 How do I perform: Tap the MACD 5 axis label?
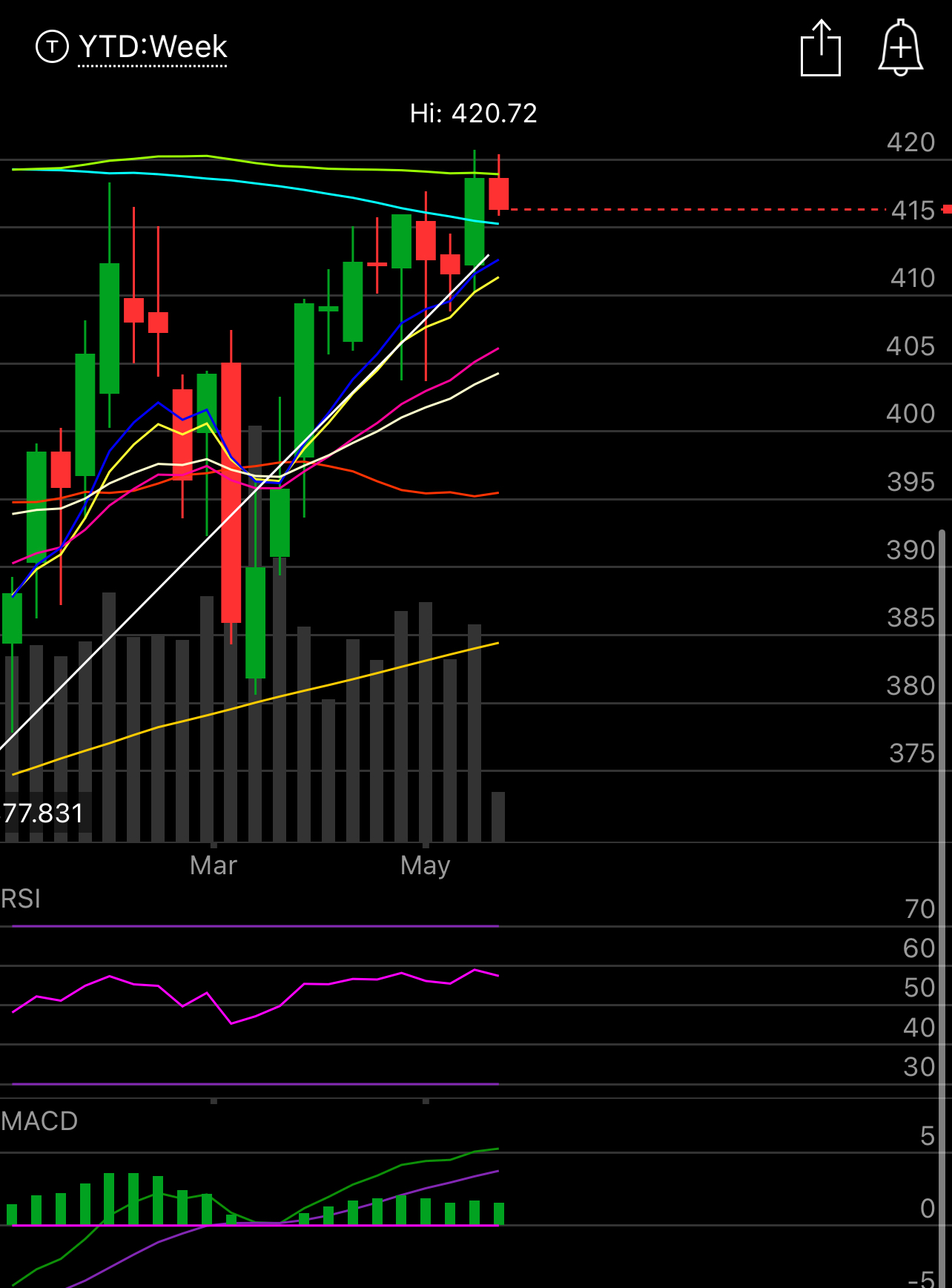click(x=928, y=1136)
